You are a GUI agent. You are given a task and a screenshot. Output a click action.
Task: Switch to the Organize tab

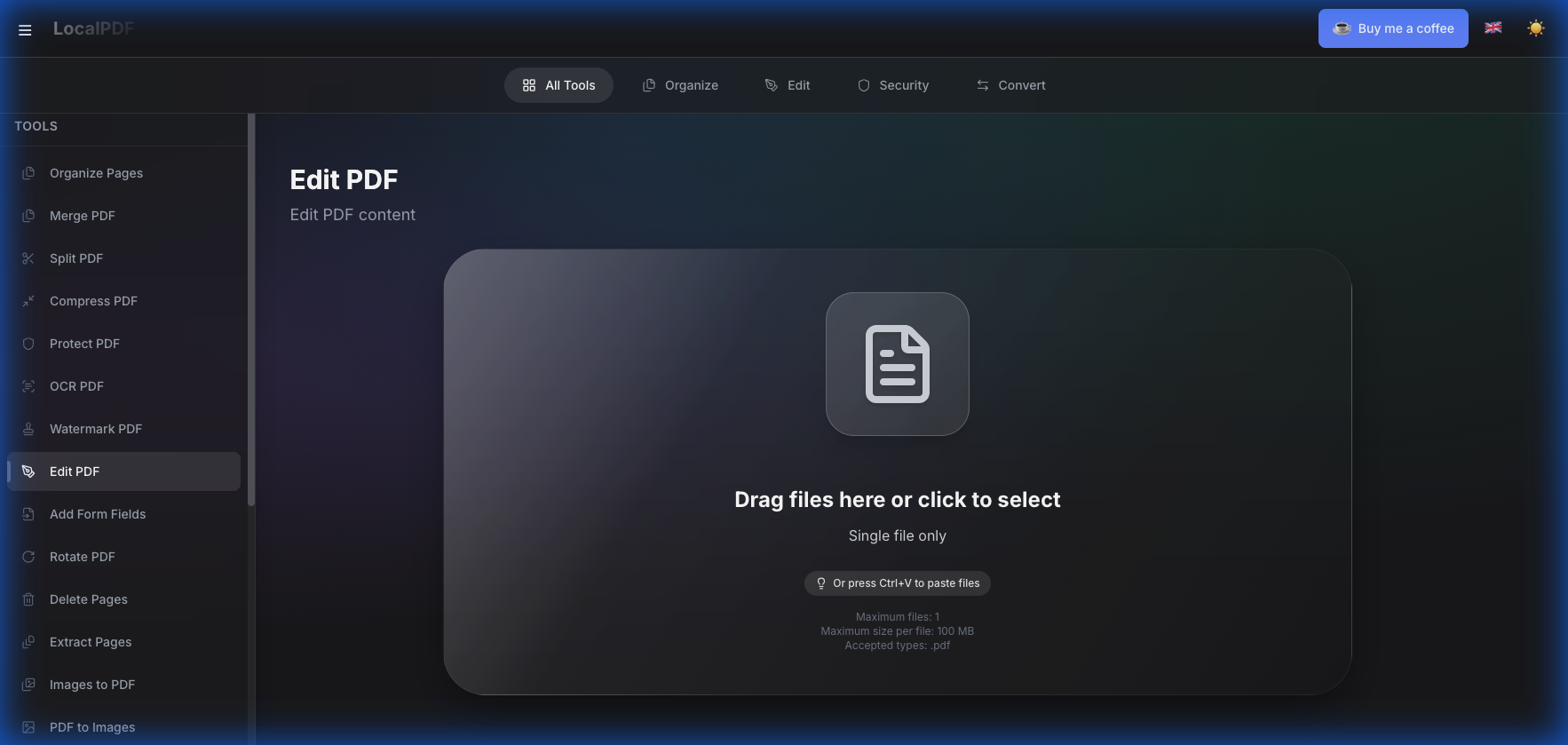tap(680, 85)
